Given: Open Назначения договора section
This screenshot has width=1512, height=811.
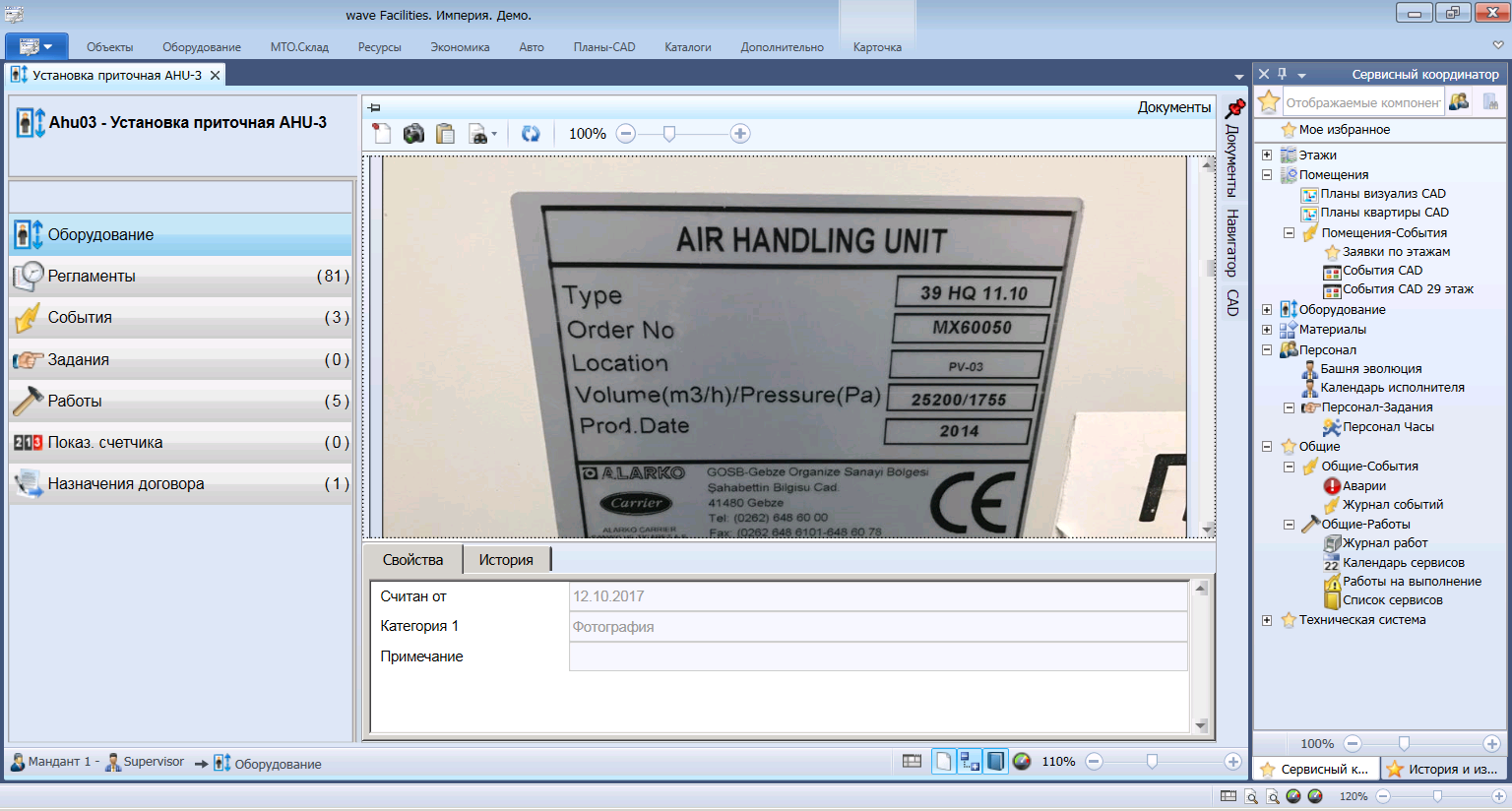Looking at the screenshot, I should (x=181, y=483).
